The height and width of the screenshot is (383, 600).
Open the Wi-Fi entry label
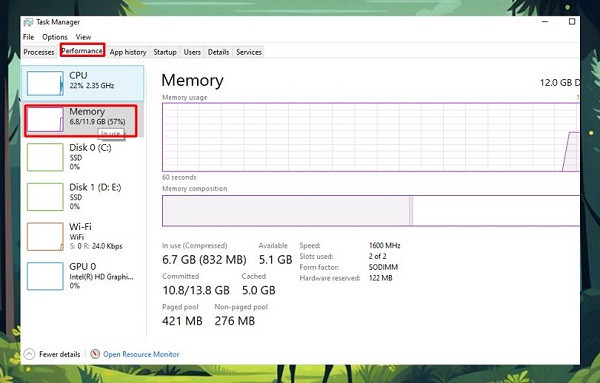pyautogui.click(x=80, y=227)
